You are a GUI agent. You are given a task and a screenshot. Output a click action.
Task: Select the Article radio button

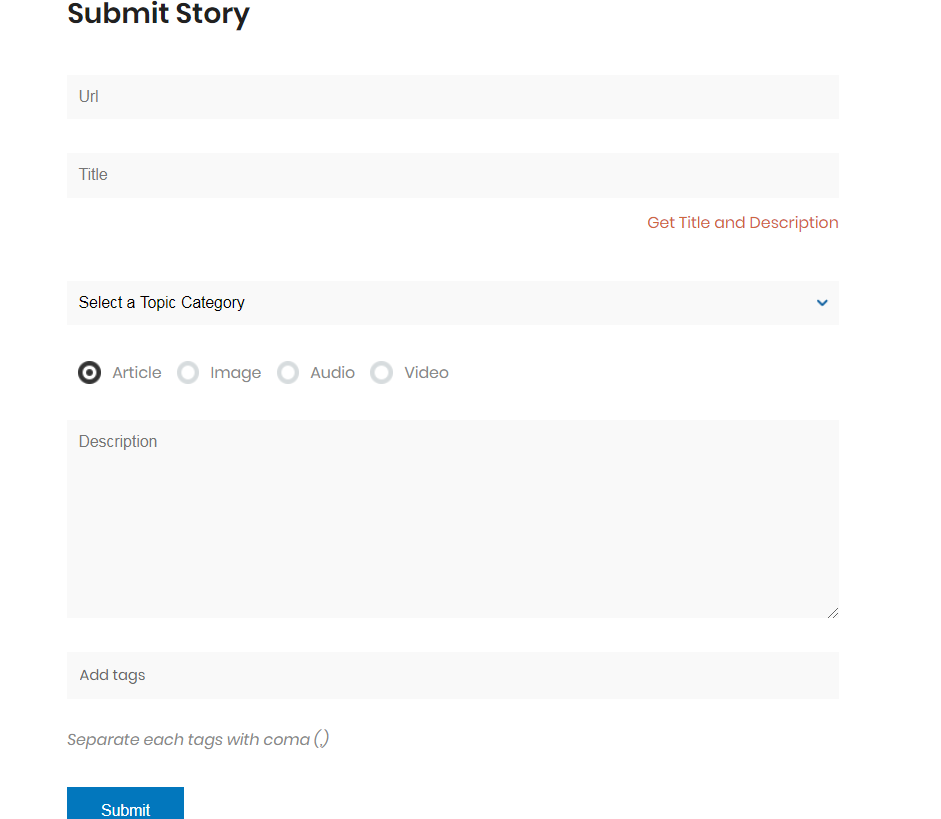(x=89, y=373)
